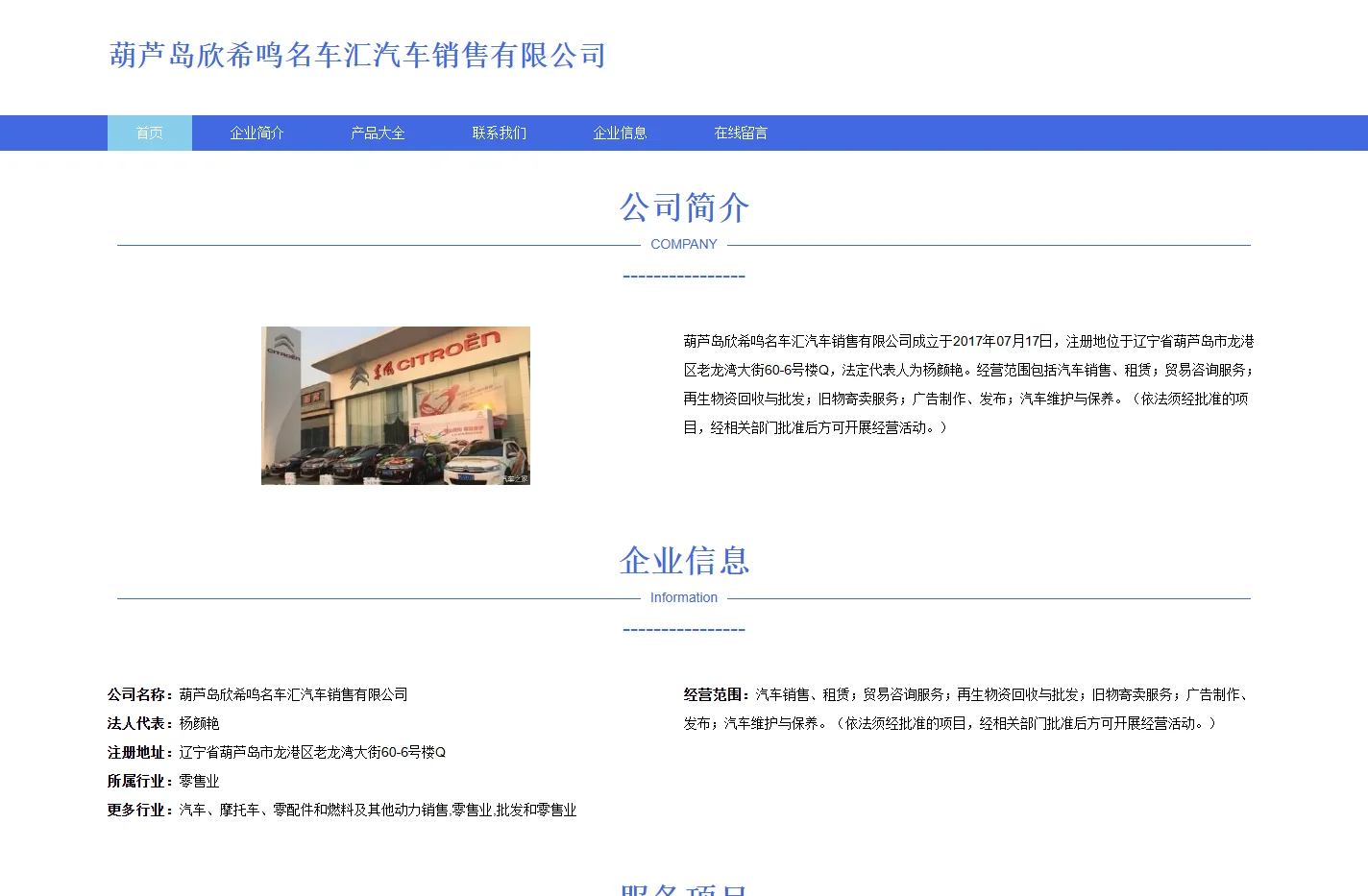Open the 产品大全 menu item
The image size is (1368, 896).
[x=378, y=133]
